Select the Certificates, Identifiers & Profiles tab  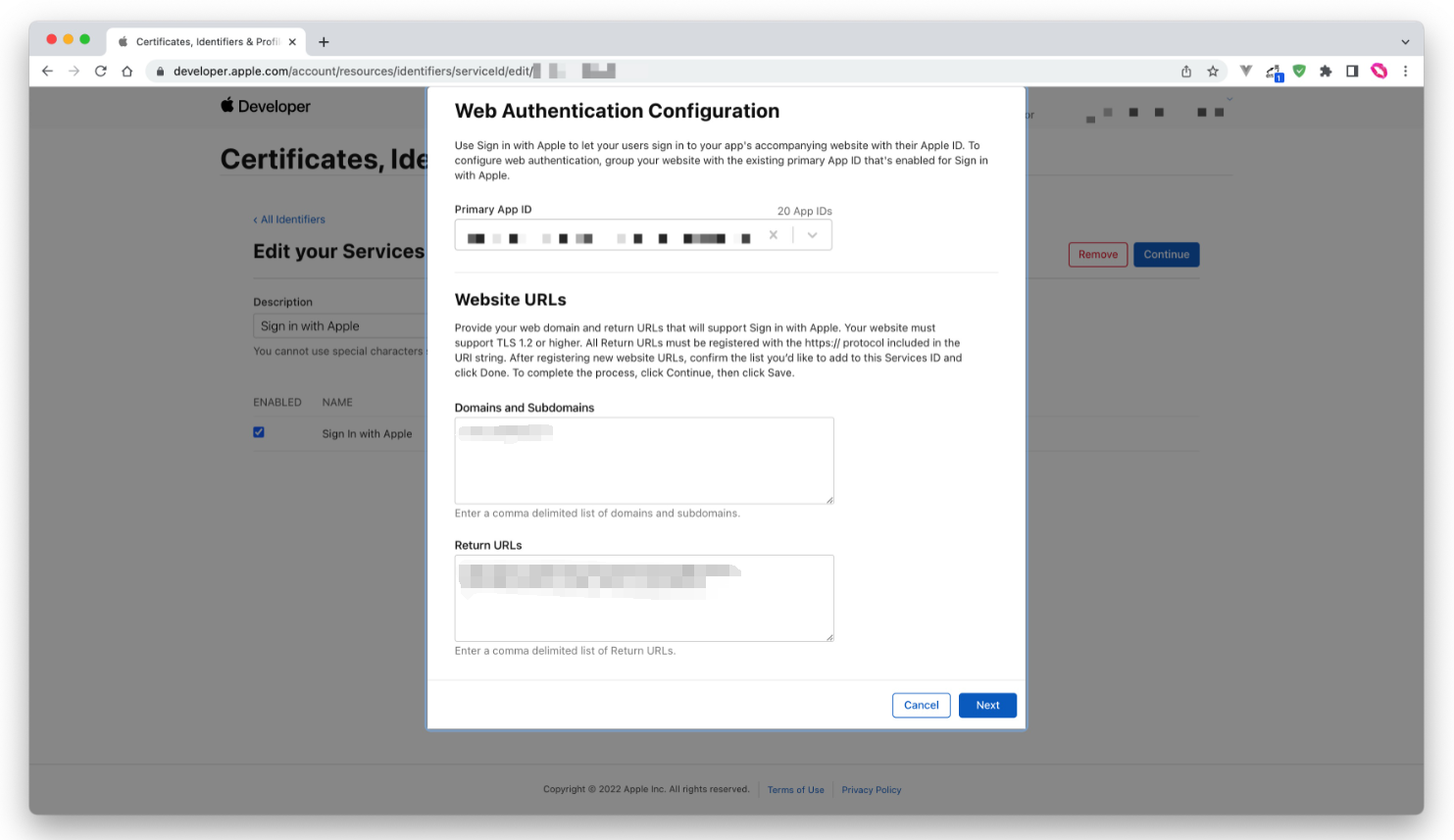point(208,42)
